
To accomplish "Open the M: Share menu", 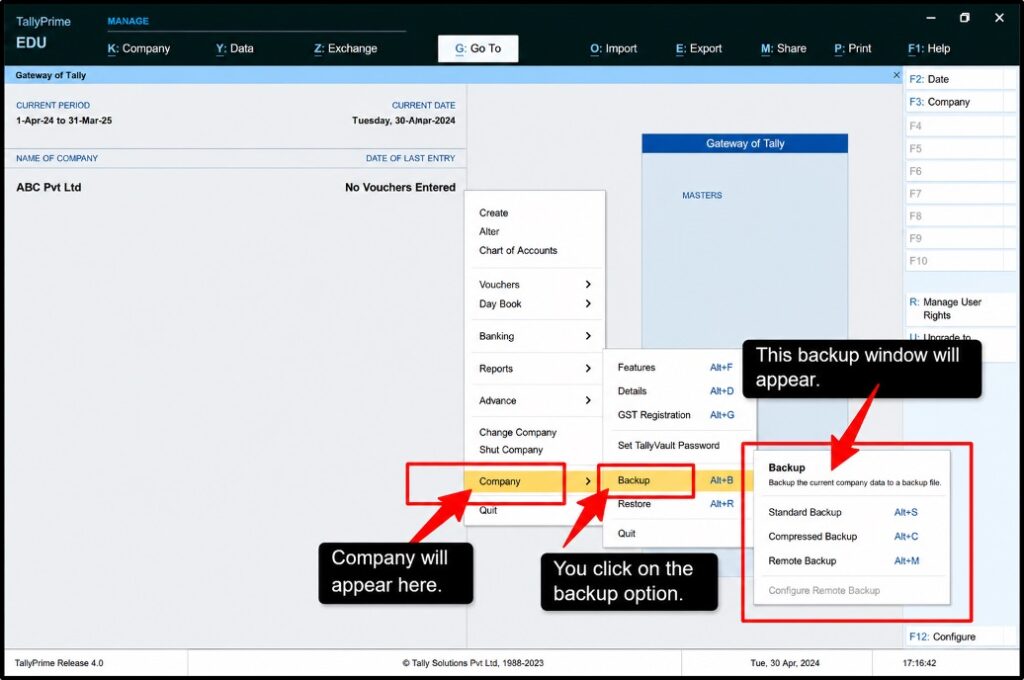I will pyautogui.click(x=784, y=48).
